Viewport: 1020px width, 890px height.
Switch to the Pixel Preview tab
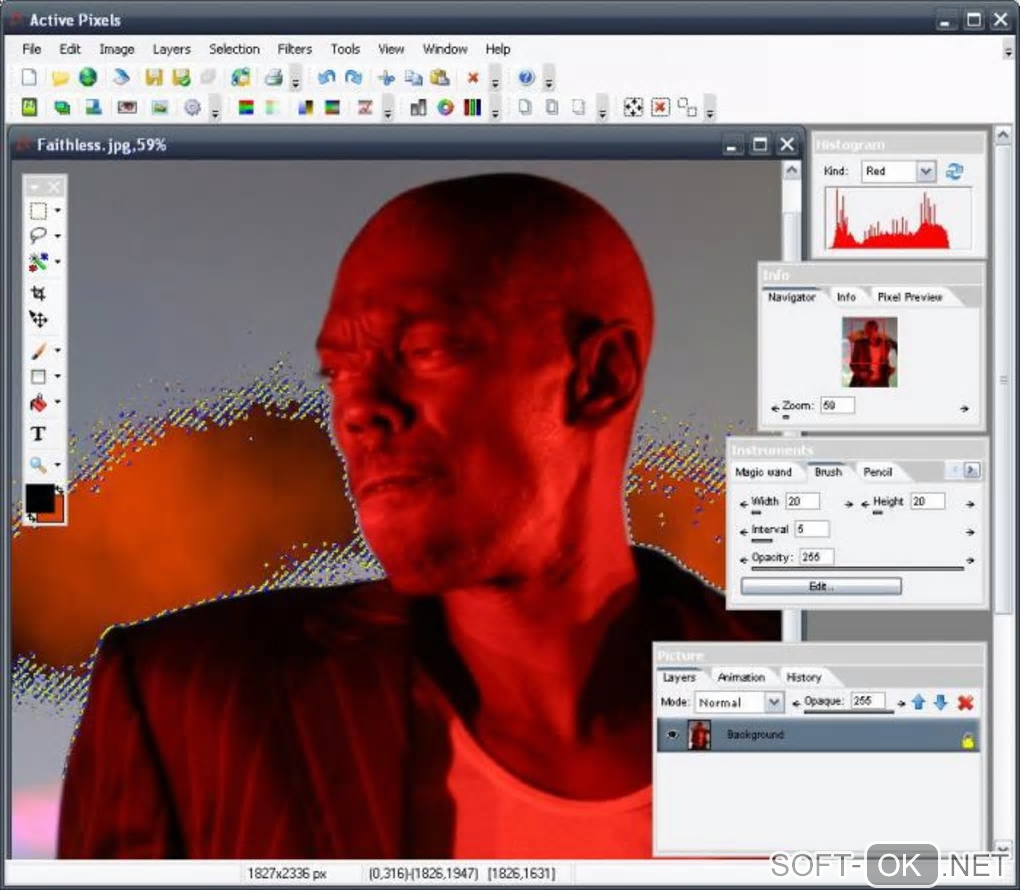tap(909, 297)
